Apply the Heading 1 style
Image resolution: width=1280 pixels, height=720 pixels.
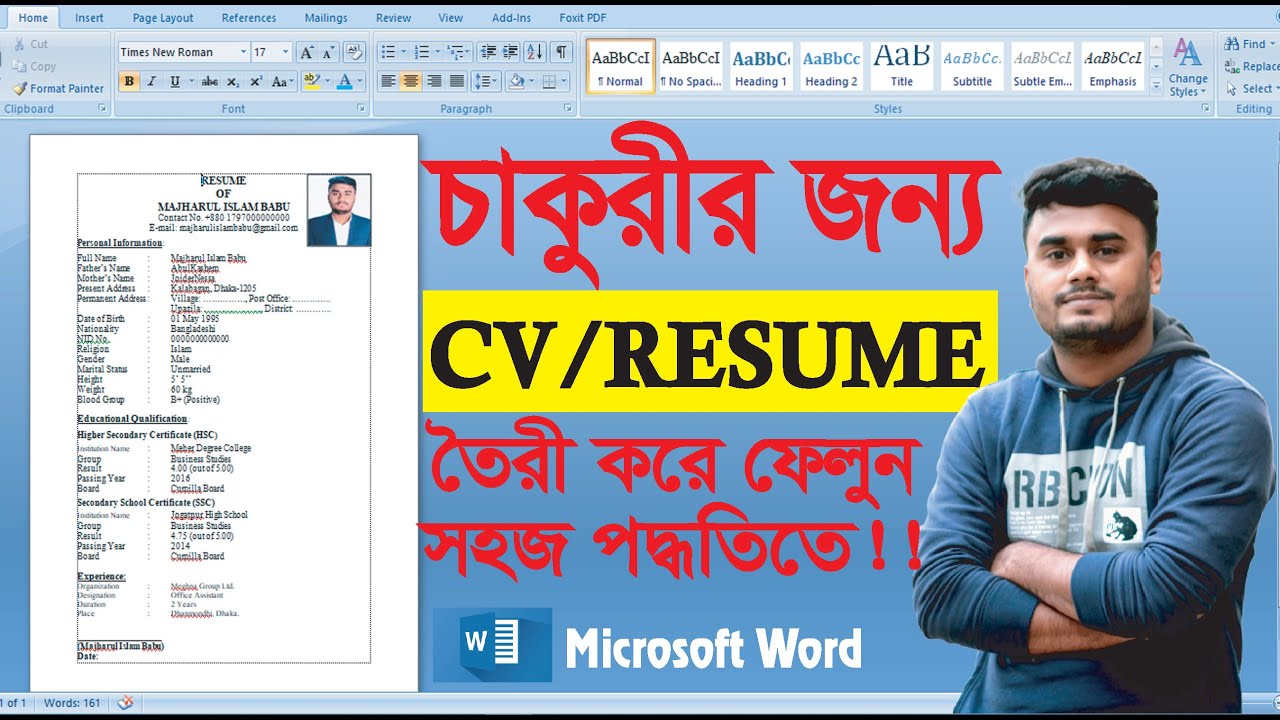point(761,67)
